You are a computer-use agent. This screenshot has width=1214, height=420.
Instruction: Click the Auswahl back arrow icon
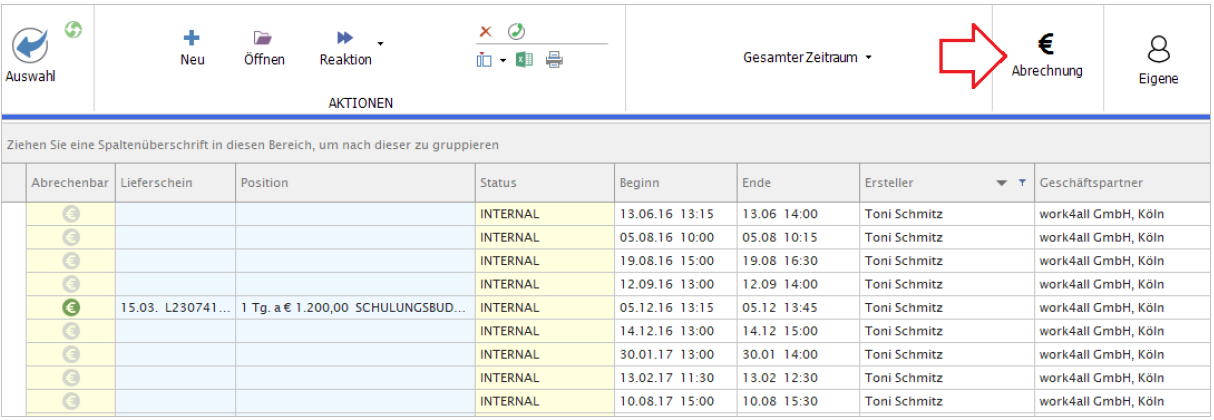click(x=30, y=46)
